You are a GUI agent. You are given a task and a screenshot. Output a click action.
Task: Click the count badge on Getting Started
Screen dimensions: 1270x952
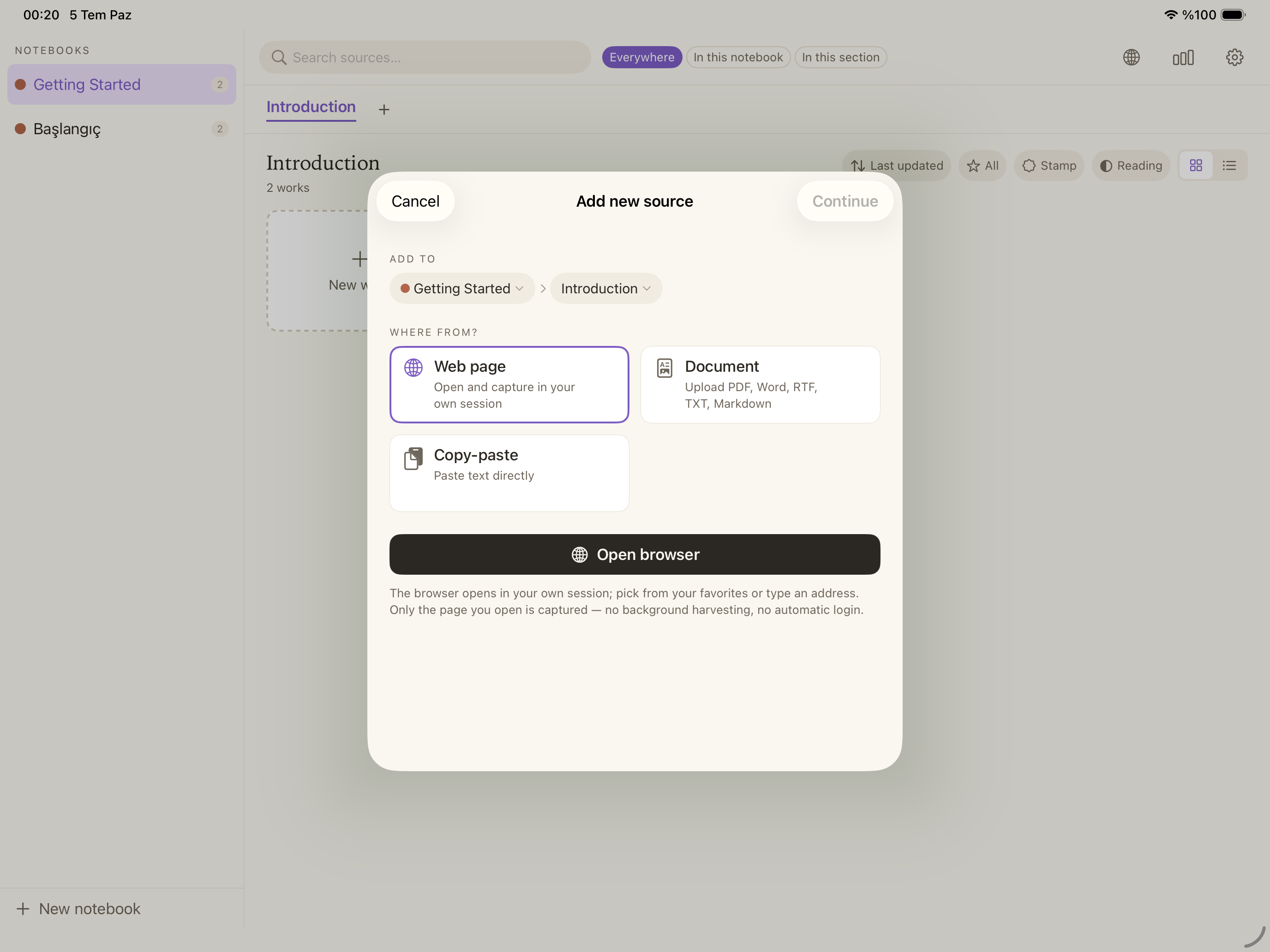point(219,84)
